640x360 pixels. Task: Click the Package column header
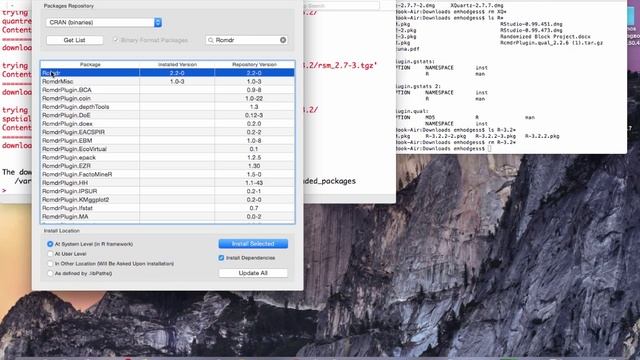(90, 64)
